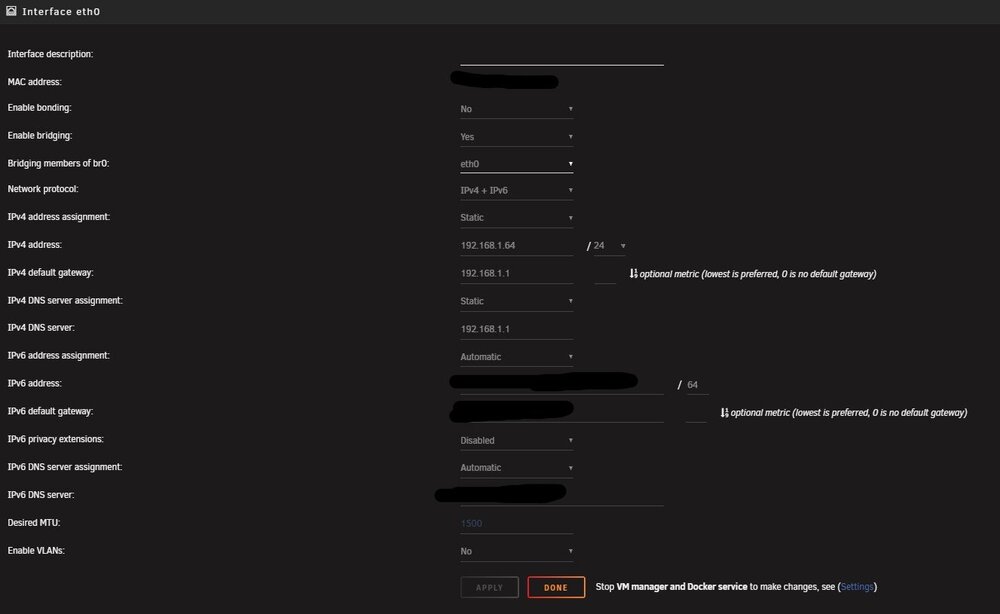The image size is (1000, 614).
Task: Open IPv4 DNS server assignment dropdown
Action: click(517, 302)
